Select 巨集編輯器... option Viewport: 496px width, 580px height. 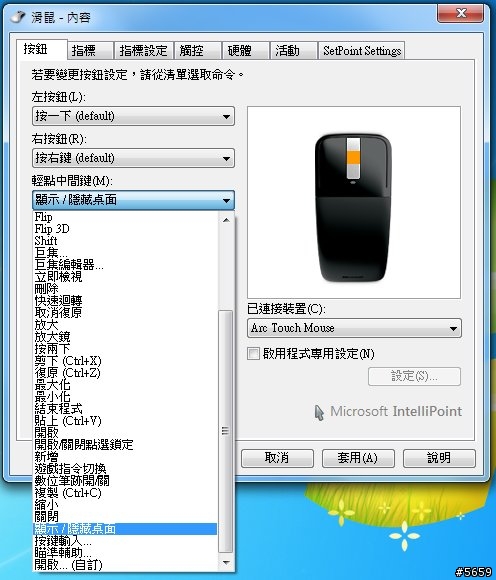click(125, 265)
